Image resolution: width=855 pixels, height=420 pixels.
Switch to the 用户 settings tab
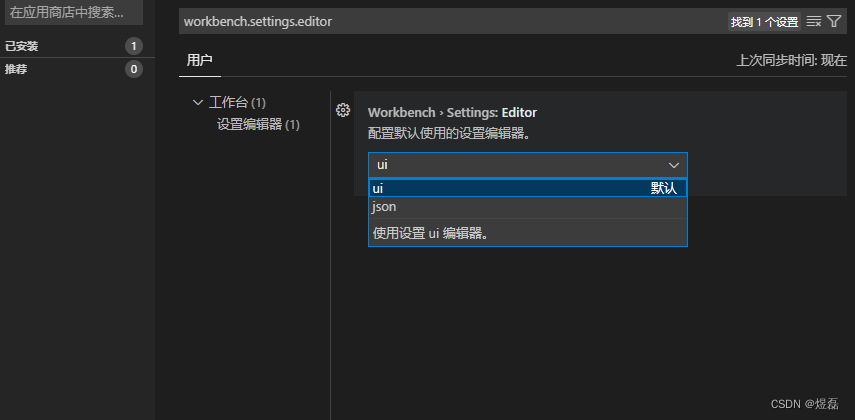pos(200,61)
